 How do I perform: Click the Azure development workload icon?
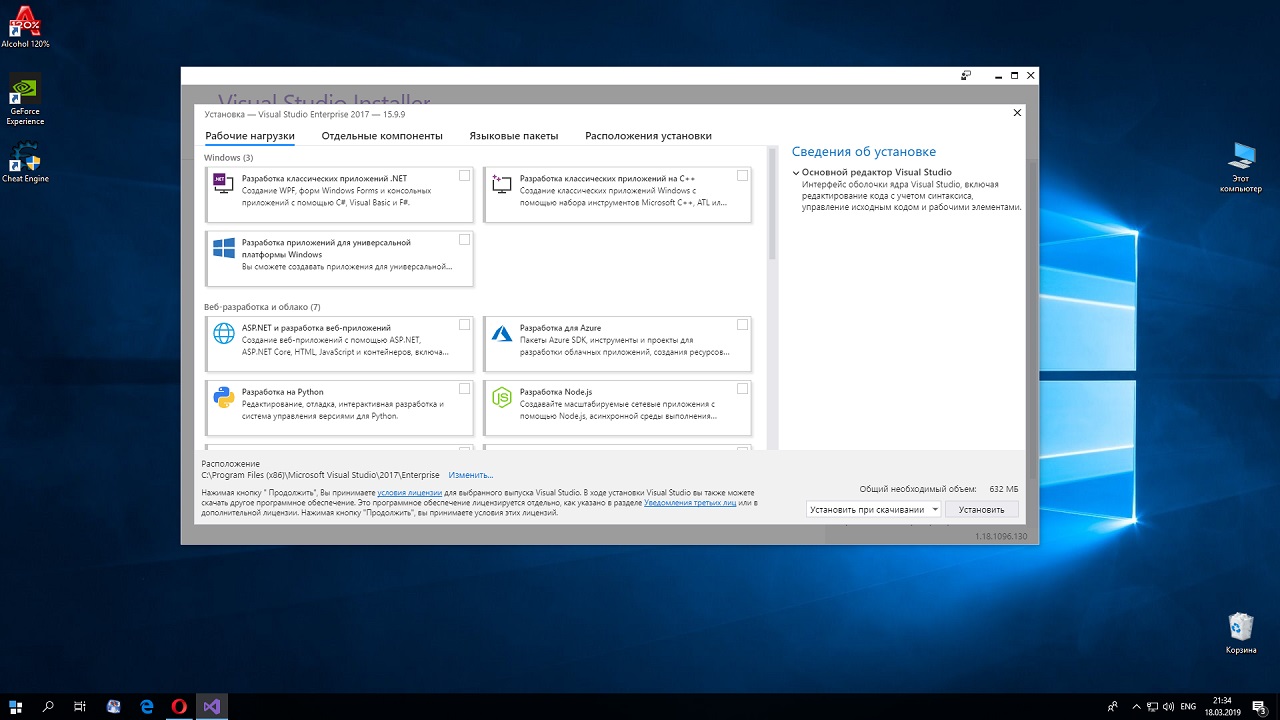[x=501, y=334]
